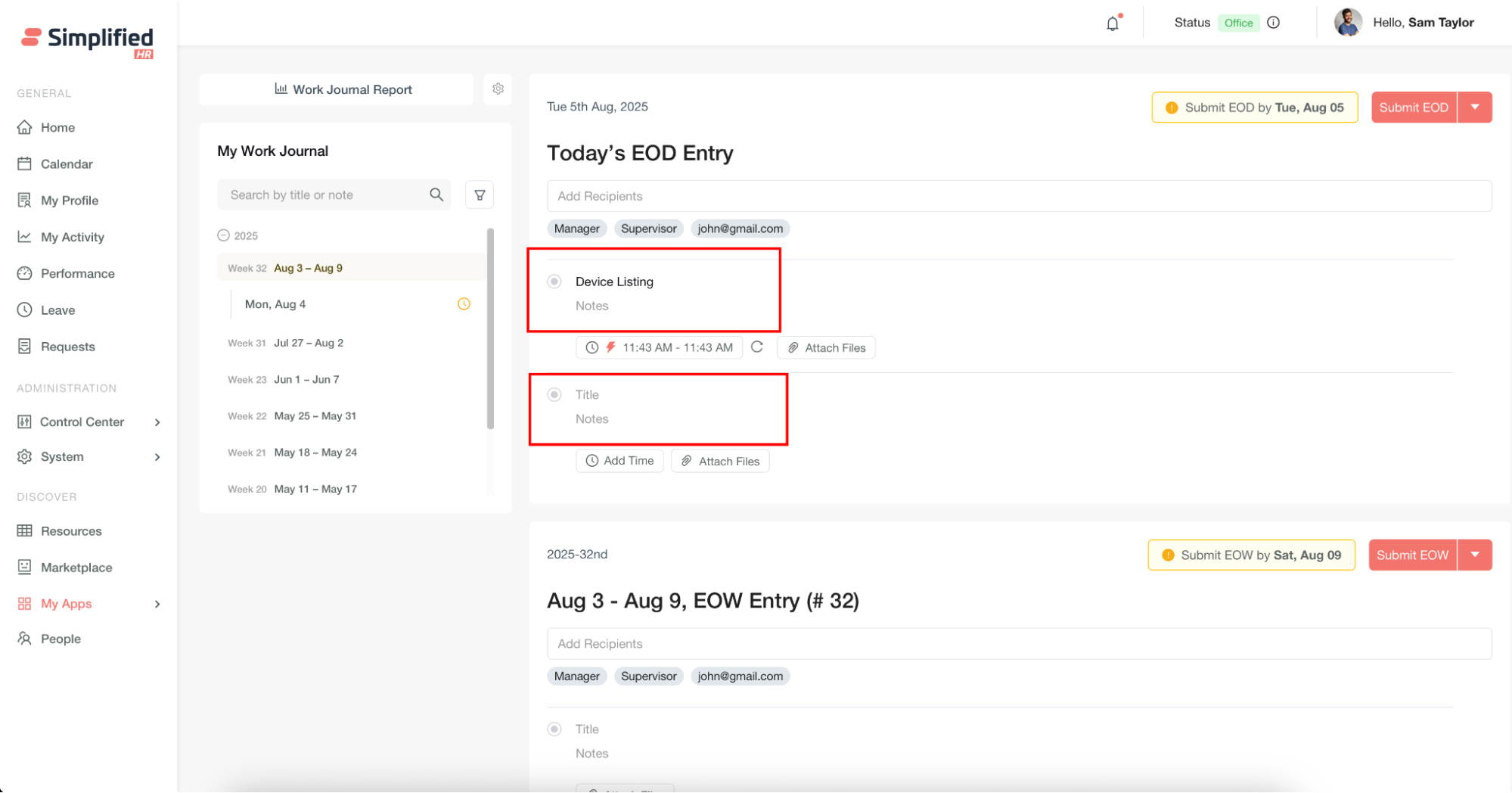Select the empty EOD Title radio button

point(554,395)
